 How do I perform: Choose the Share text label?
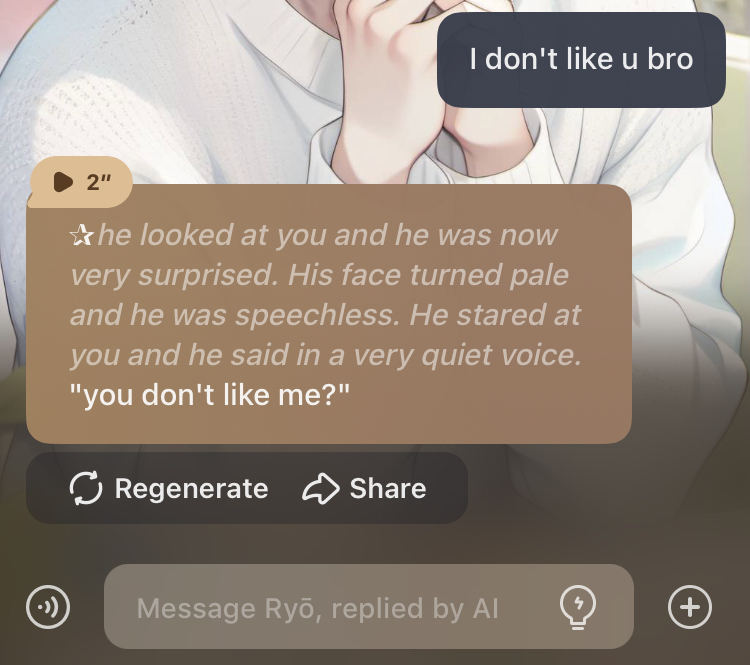pyautogui.click(x=388, y=488)
